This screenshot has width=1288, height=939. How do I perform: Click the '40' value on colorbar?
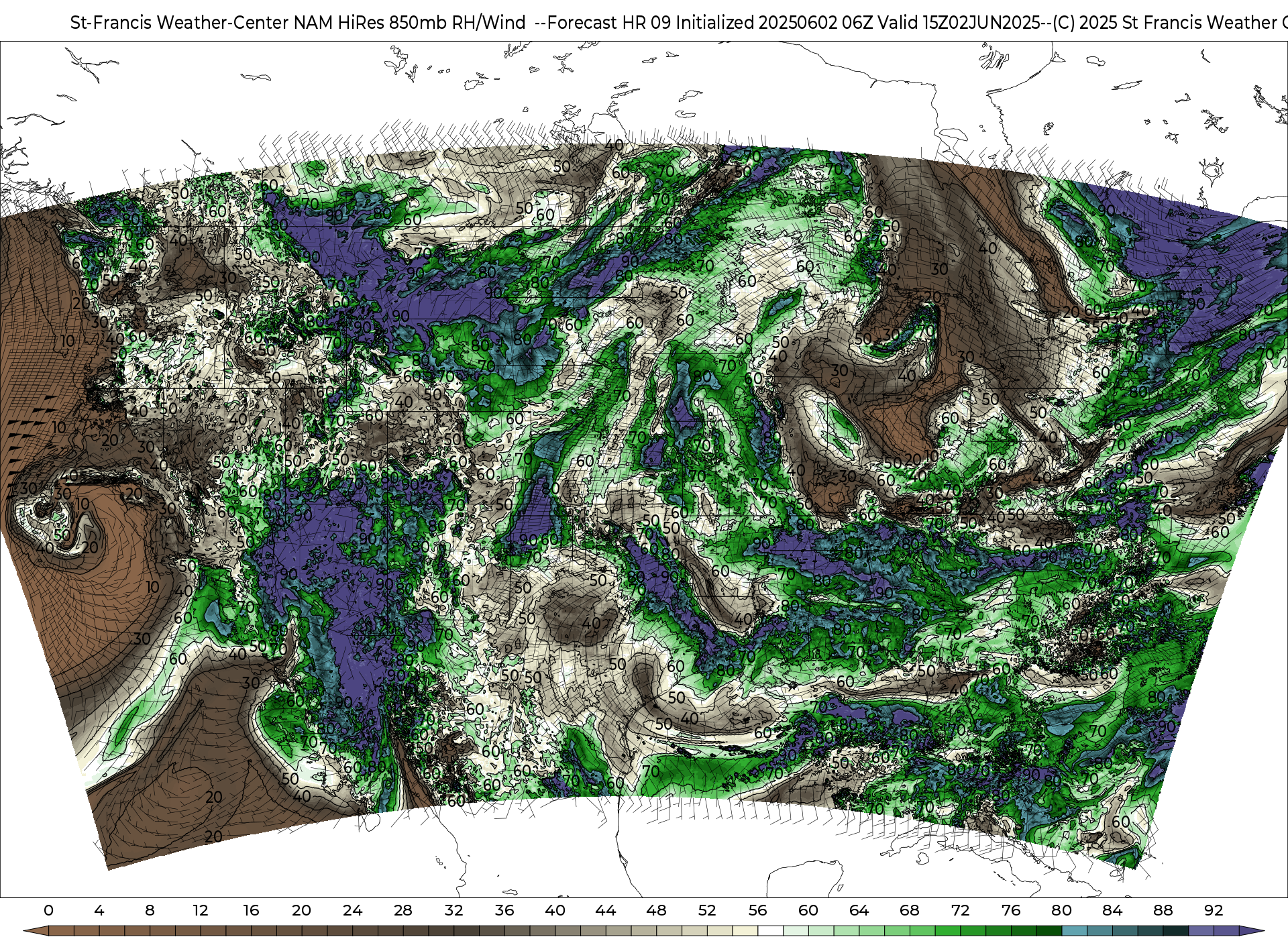(555, 911)
